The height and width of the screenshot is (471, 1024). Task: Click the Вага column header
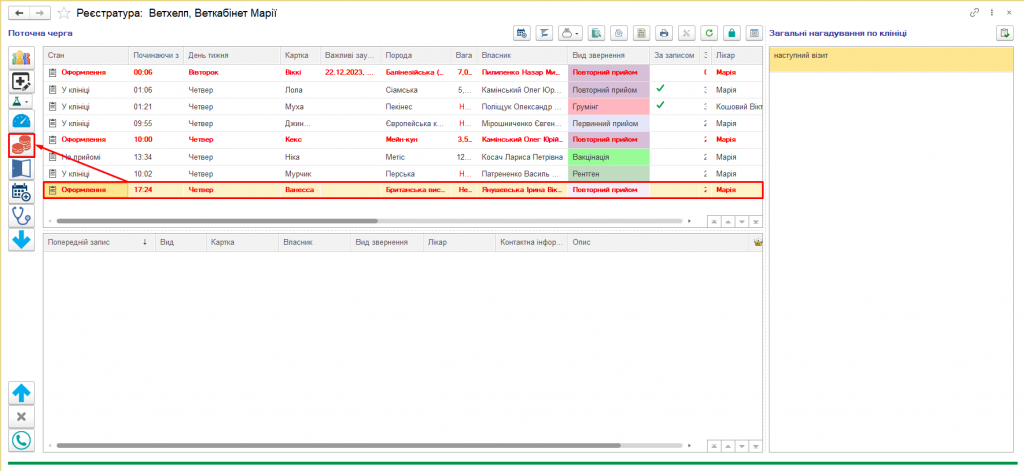[463, 56]
